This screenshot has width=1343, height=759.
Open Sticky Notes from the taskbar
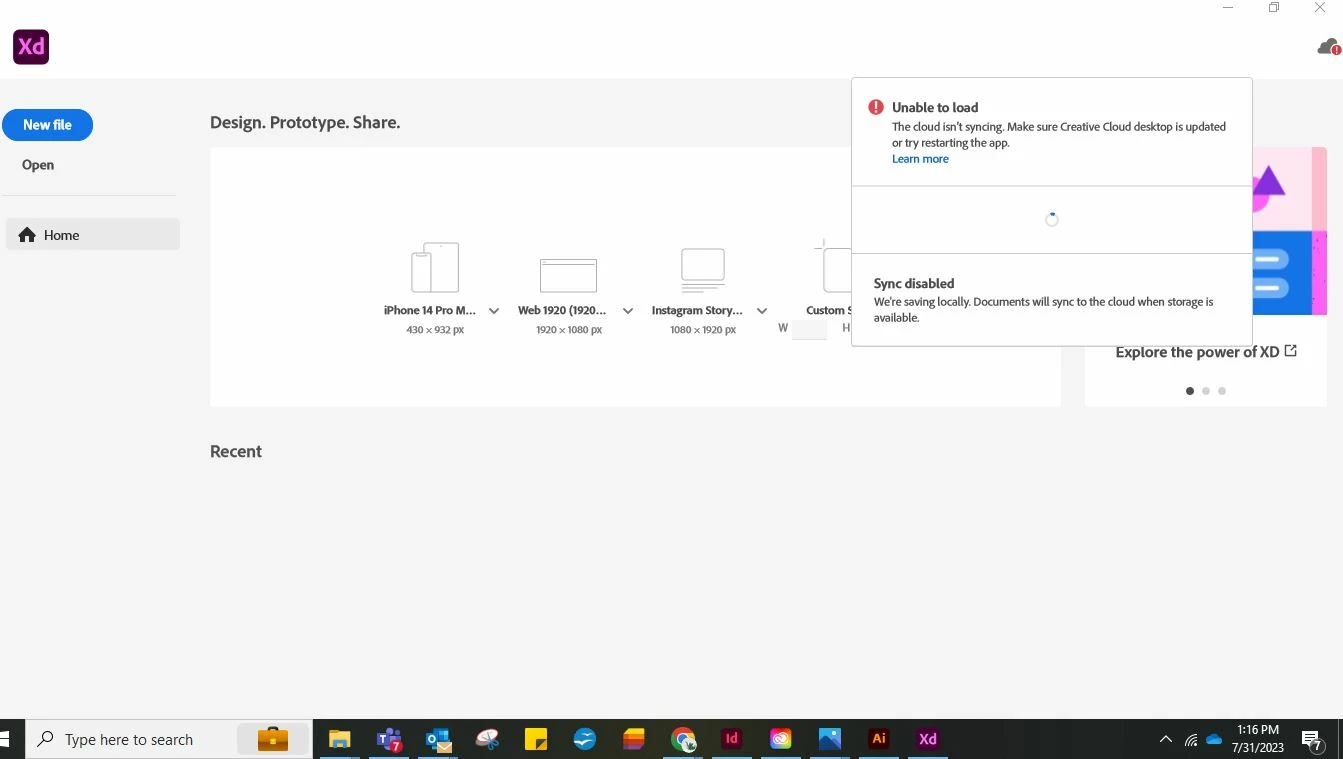tap(536, 739)
